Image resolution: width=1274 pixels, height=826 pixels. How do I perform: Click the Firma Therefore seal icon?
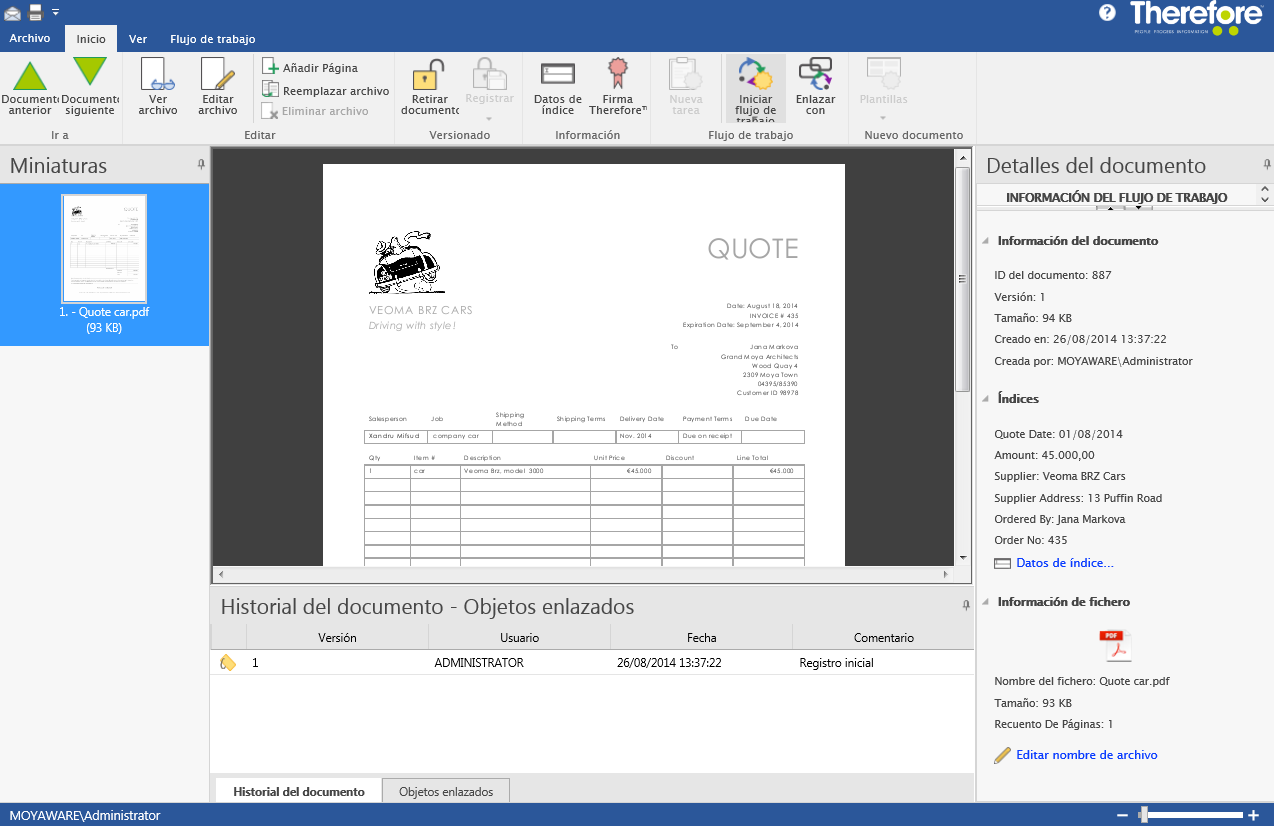pos(618,74)
